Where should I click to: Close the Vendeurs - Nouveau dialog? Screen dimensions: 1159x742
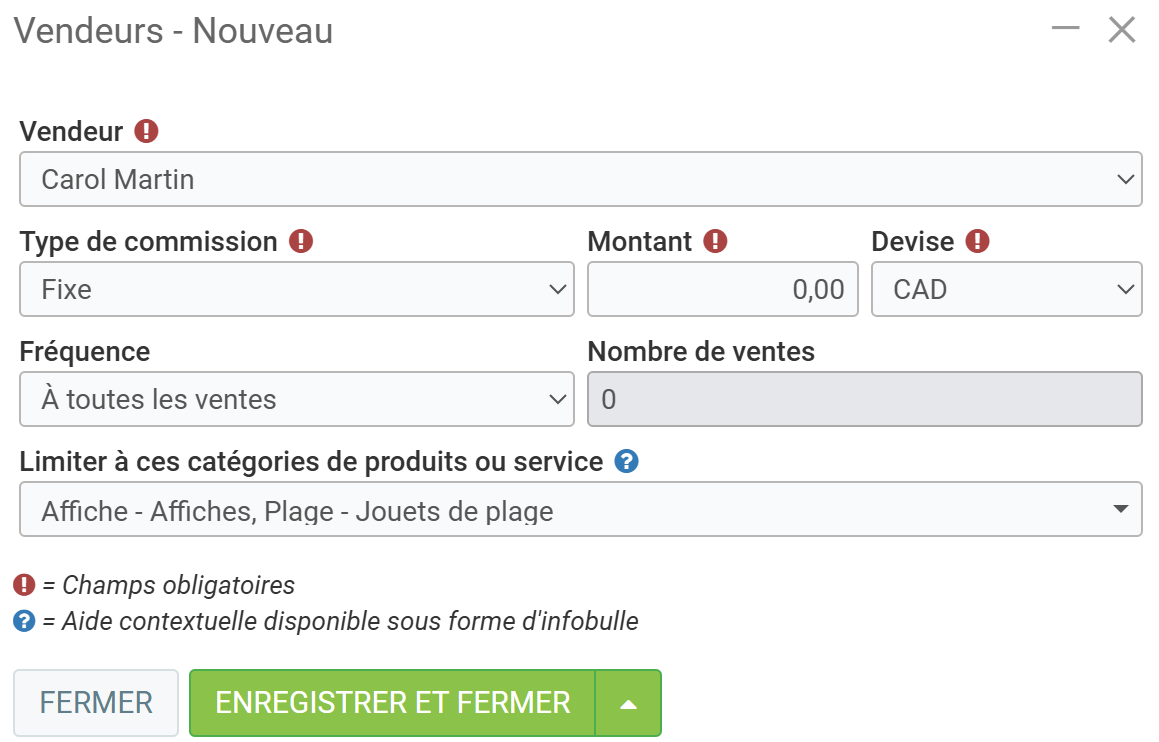[1122, 30]
